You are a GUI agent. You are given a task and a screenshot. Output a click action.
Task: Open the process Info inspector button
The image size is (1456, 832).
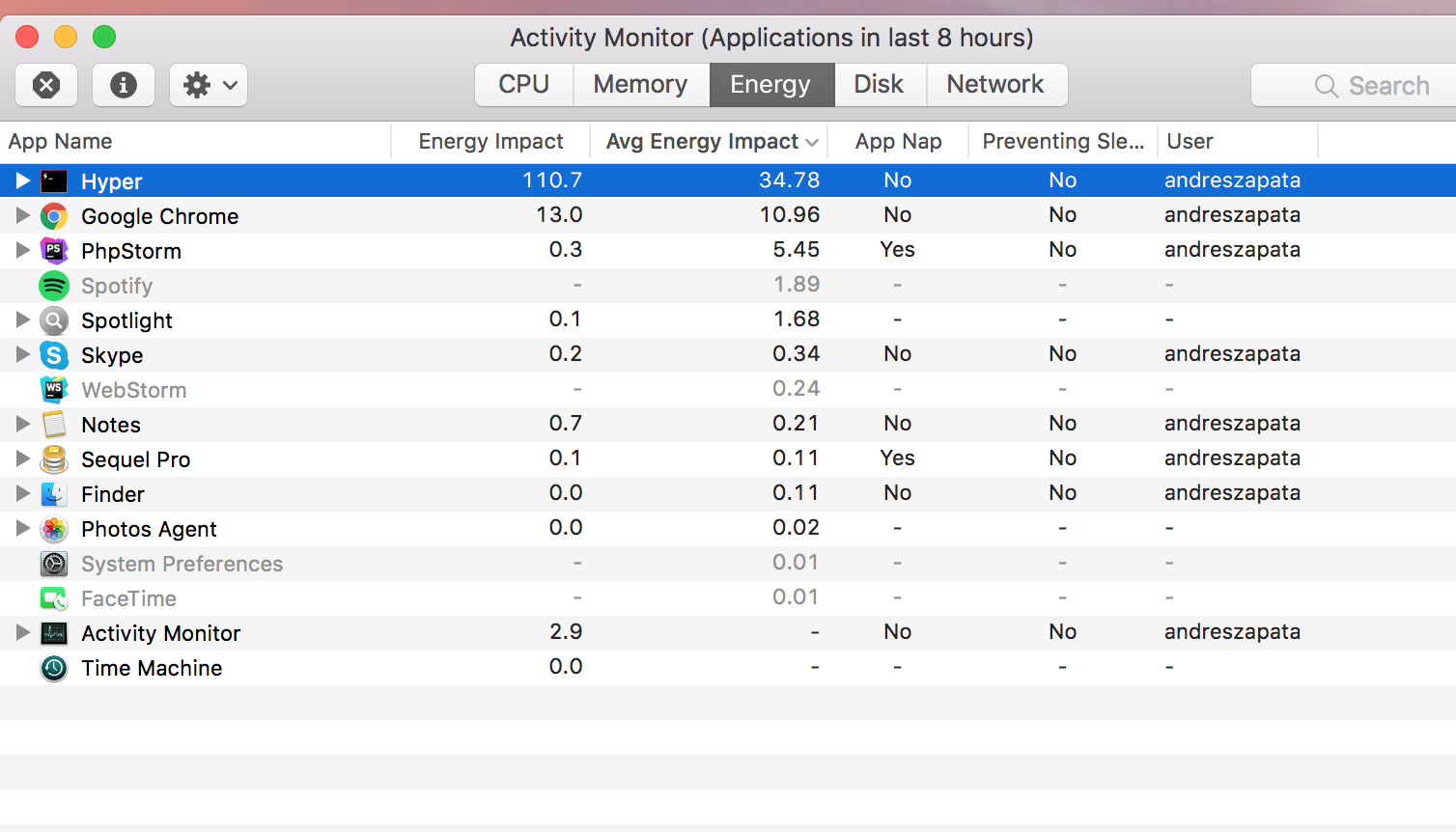tap(123, 85)
